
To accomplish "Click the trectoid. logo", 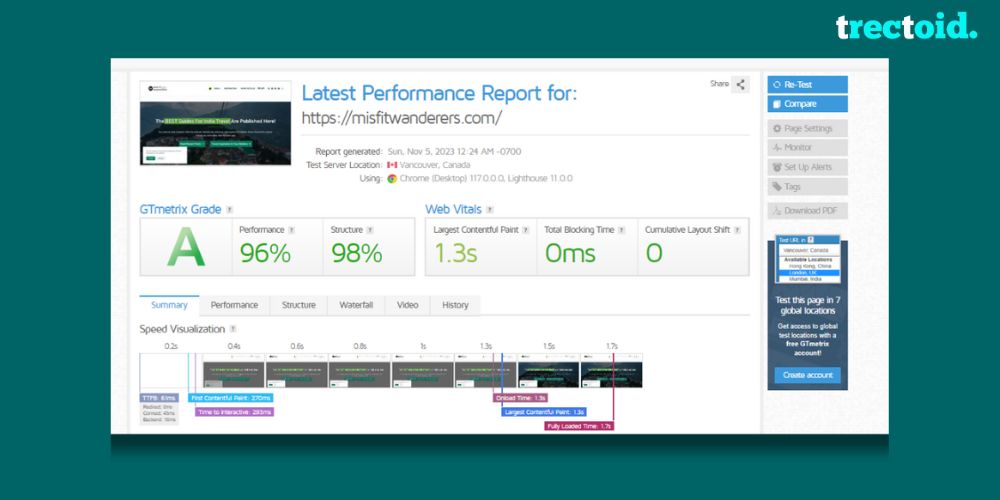I will click(906, 26).
